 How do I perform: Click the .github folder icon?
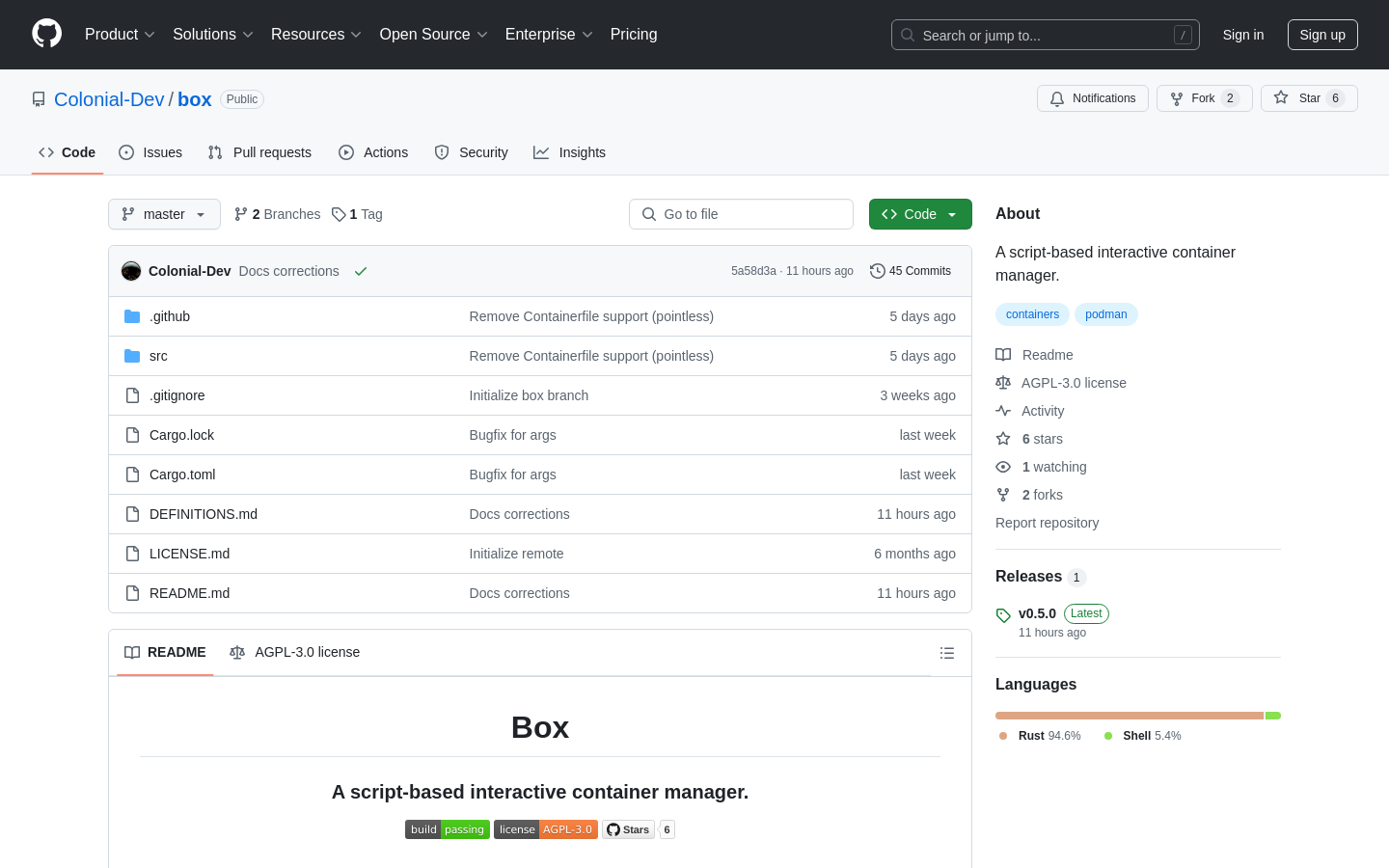[132, 316]
